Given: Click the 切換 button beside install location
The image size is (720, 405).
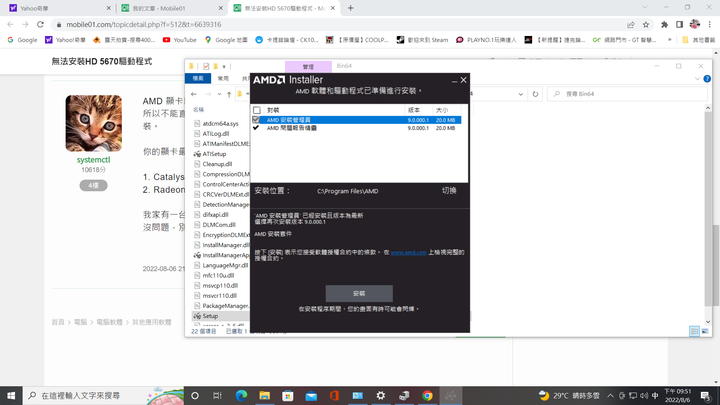Looking at the screenshot, I should [449, 191].
